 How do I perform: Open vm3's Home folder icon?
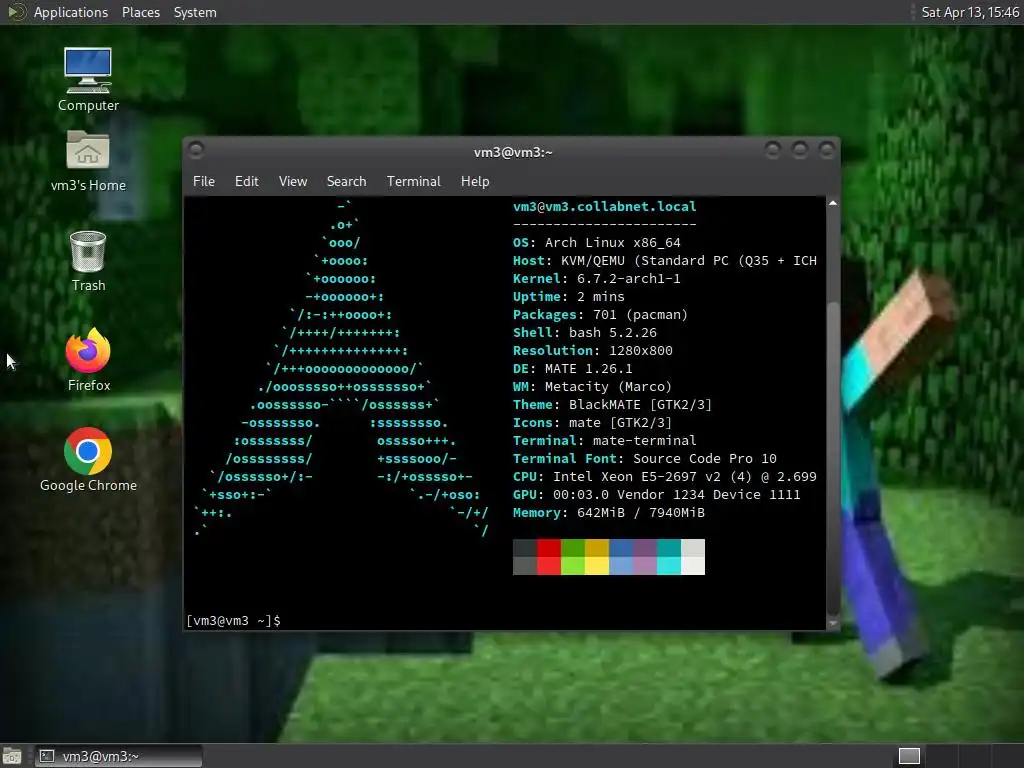[x=88, y=161]
